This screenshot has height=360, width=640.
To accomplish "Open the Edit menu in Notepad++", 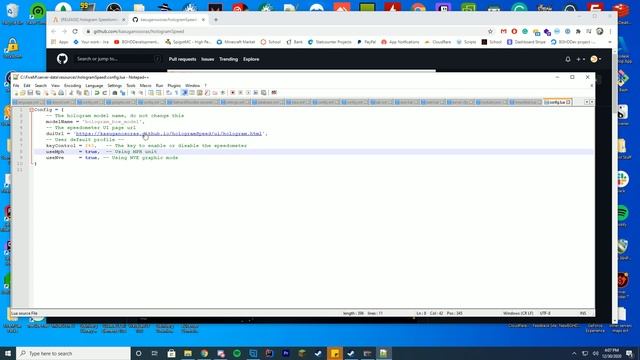I will (27, 86).
